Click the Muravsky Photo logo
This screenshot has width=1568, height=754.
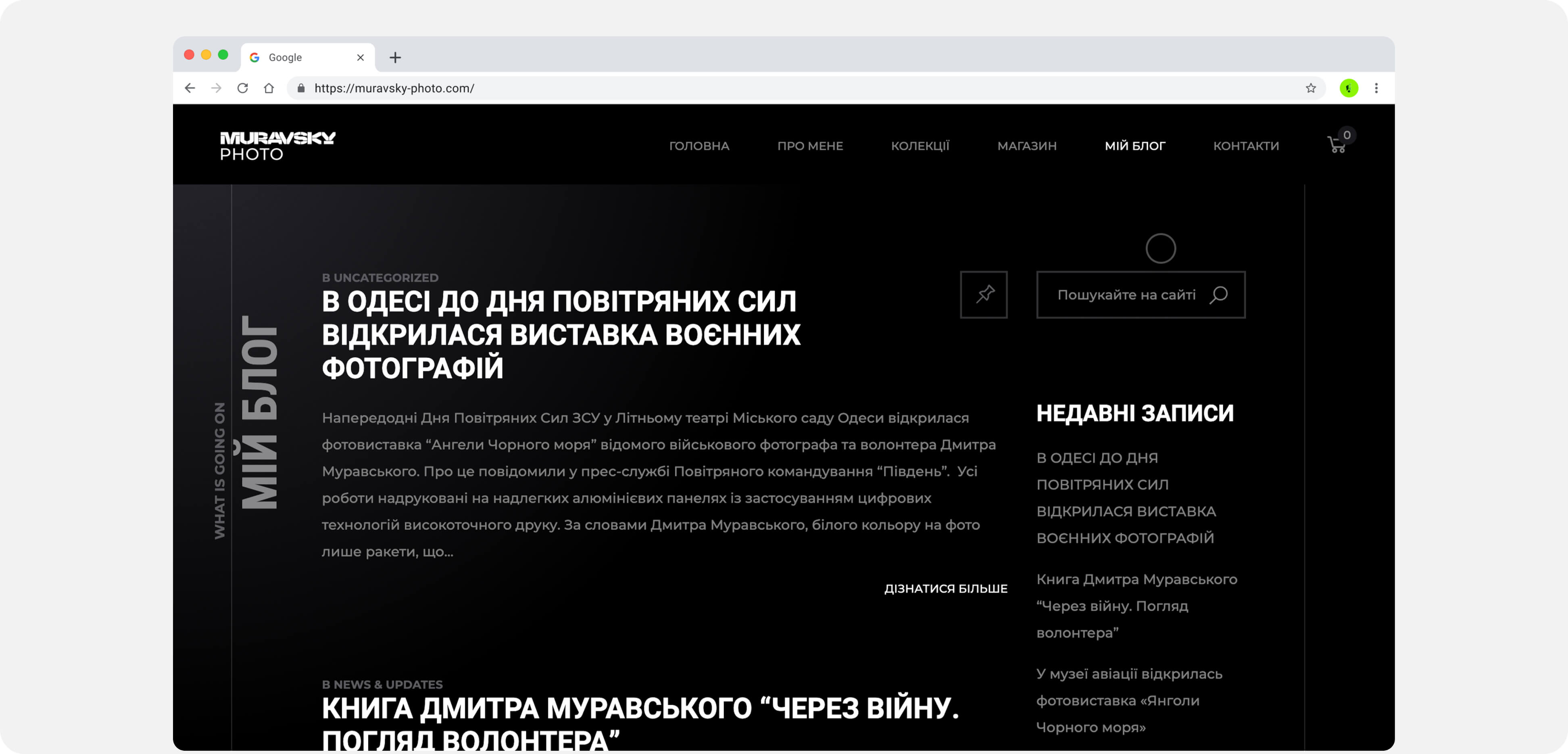coord(277,146)
